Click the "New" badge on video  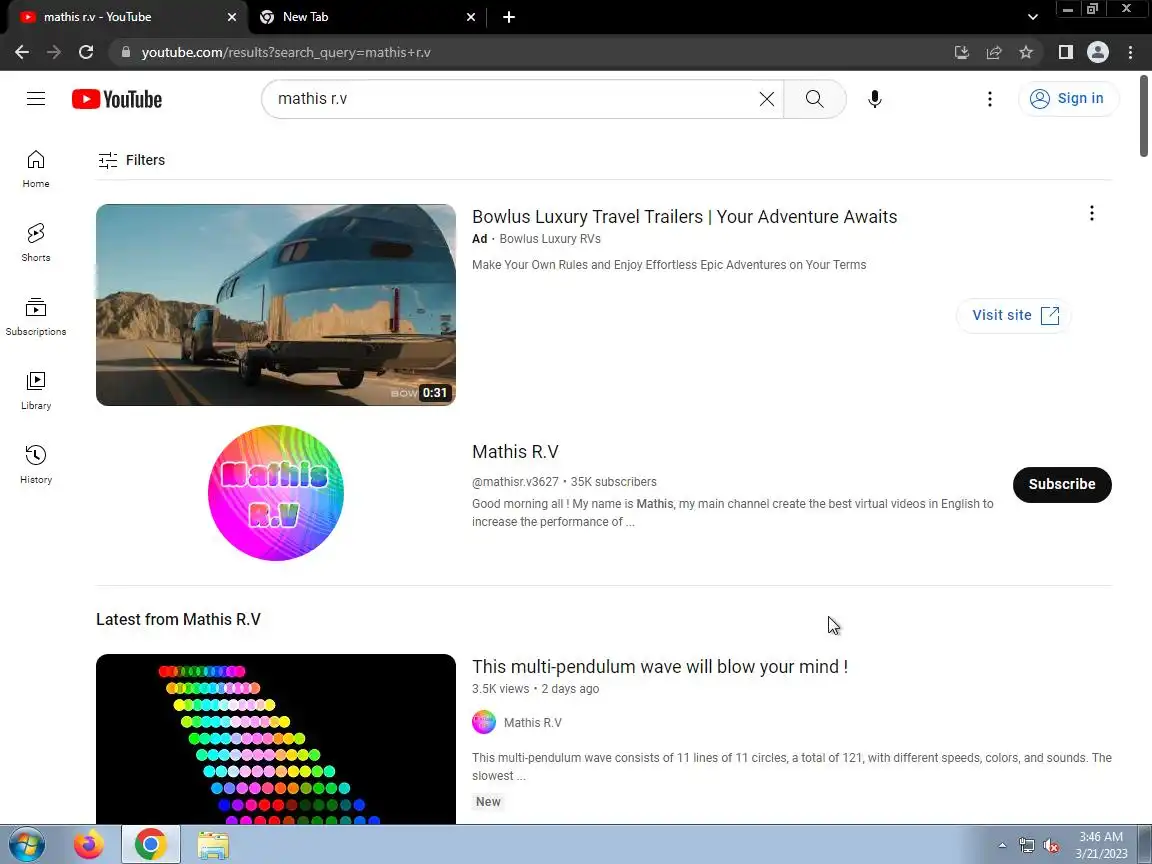pyautogui.click(x=488, y=802)
